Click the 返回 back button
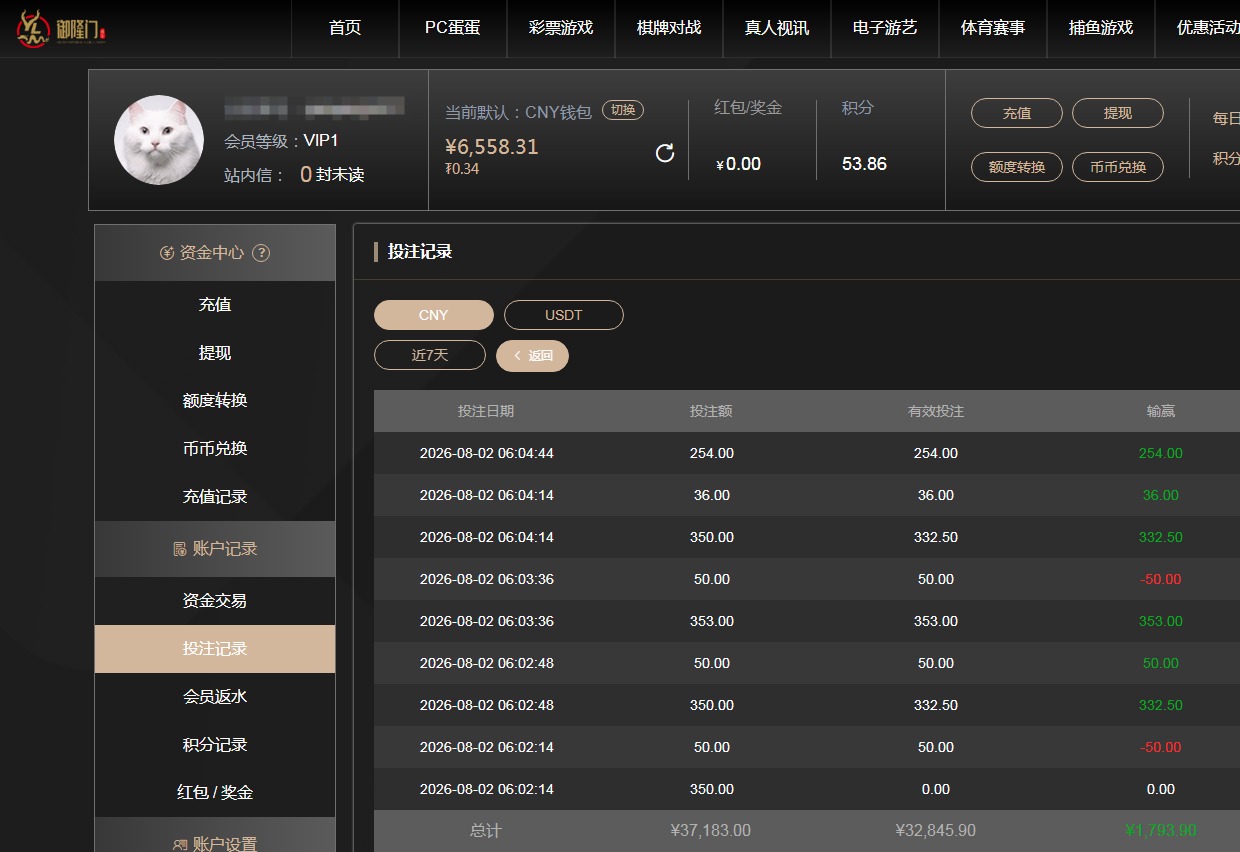The width and height of the screenshot is (1240, 852). pyautogui.click(x=532, y=355)
